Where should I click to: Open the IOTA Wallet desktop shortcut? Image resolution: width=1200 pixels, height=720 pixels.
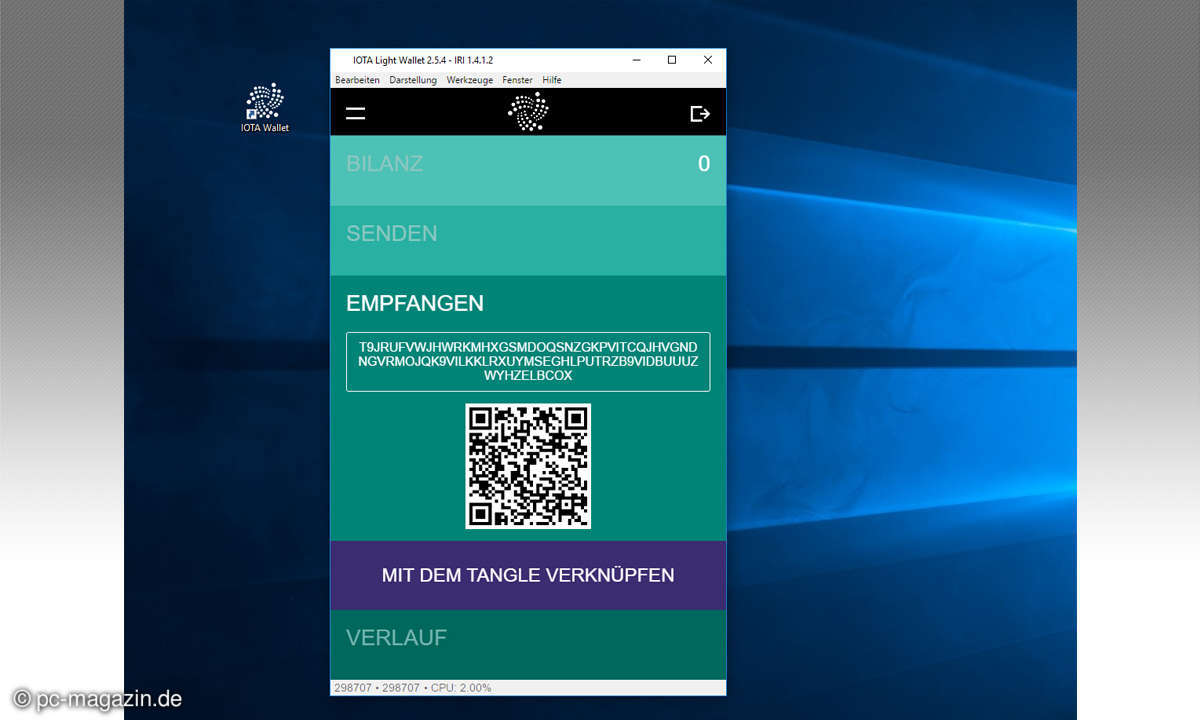click(265, 108)
